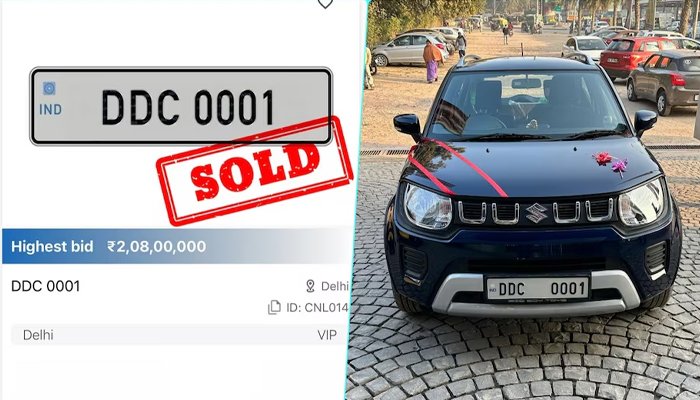Click the Suzuki logo on the car grille
This screenshot has height=400, width=700.
tap(536, 213)
